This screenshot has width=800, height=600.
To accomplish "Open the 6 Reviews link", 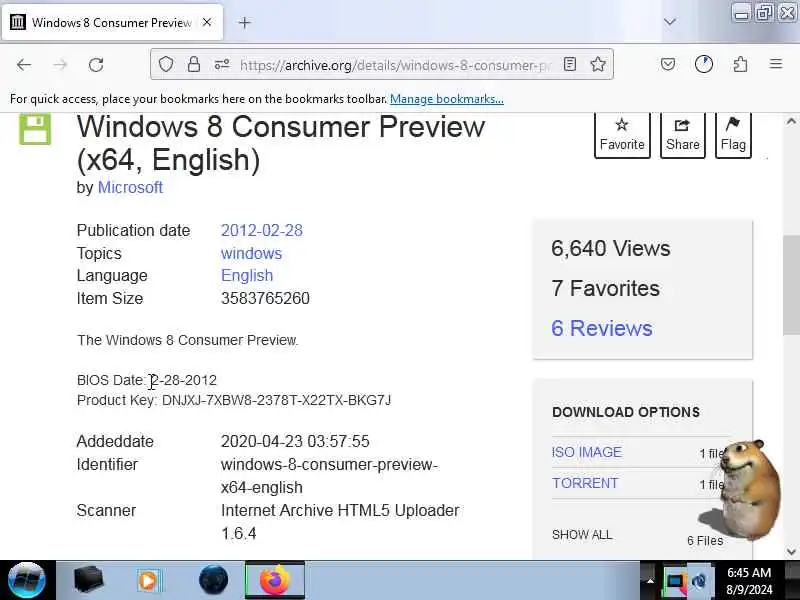I will [602, 328].
